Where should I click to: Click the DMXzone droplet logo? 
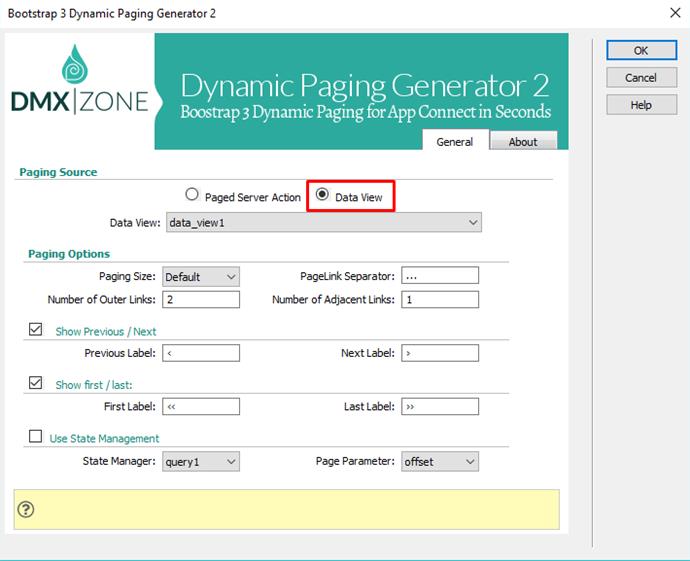(x=75, y=64)
